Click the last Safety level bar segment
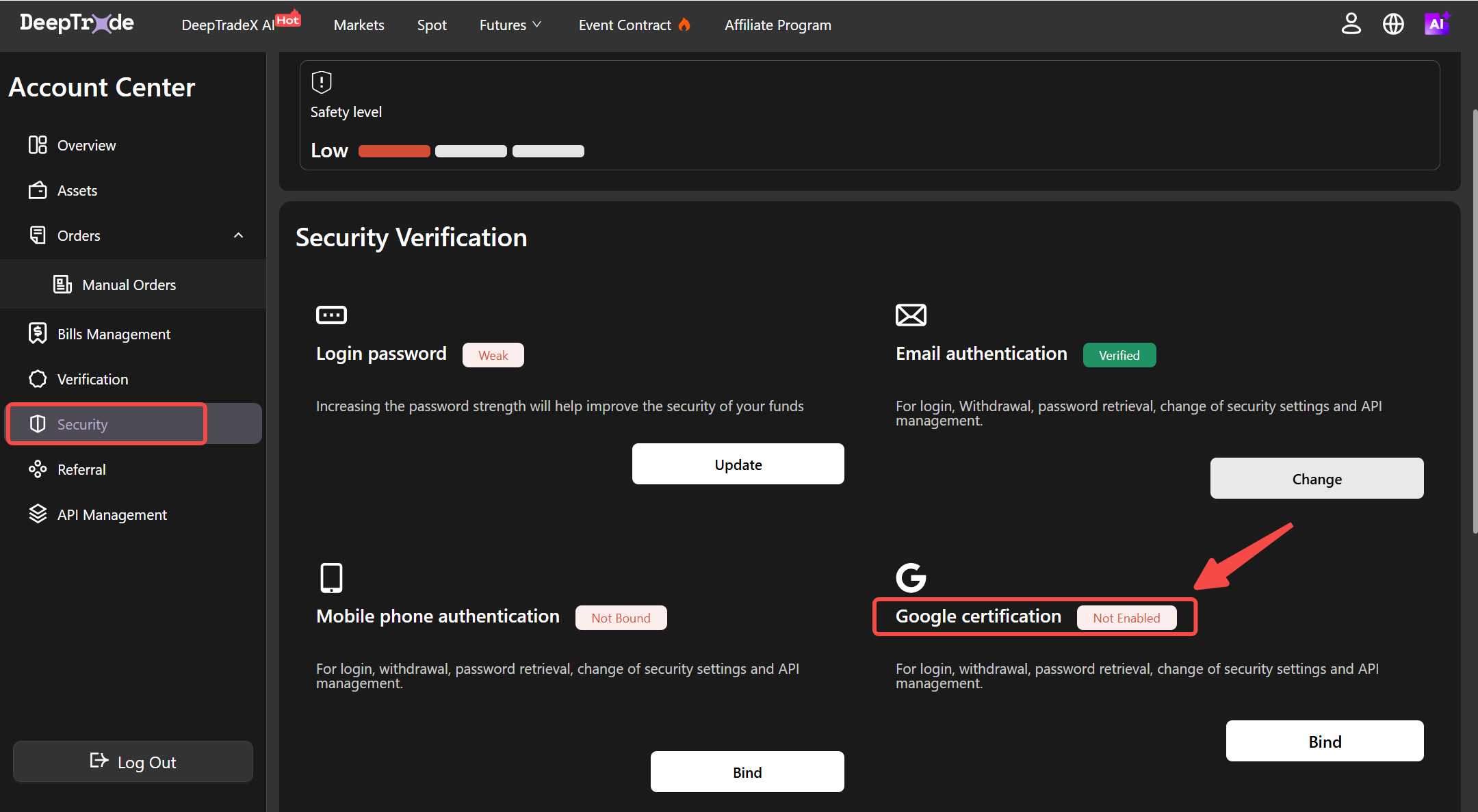 (548, 151)
